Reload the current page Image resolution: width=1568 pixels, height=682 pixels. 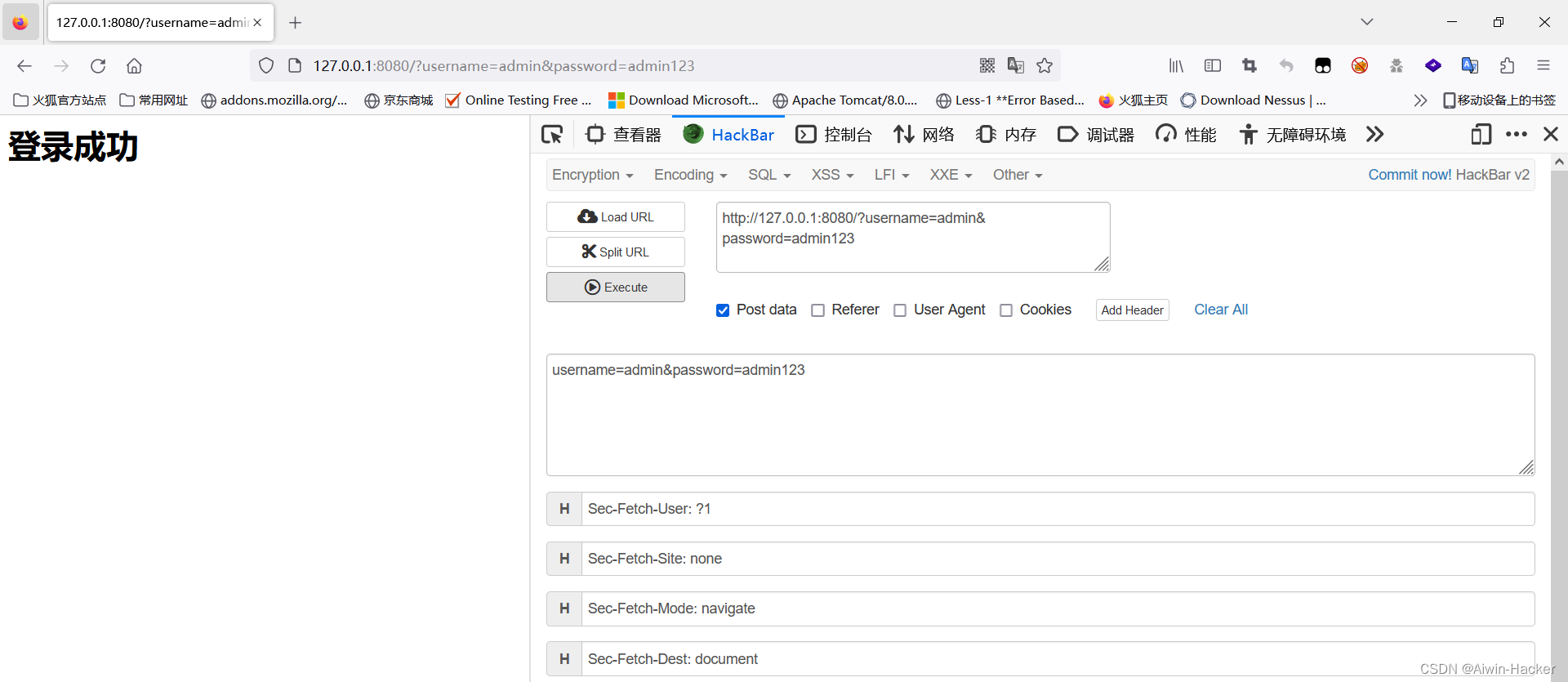tap(98, 66)
